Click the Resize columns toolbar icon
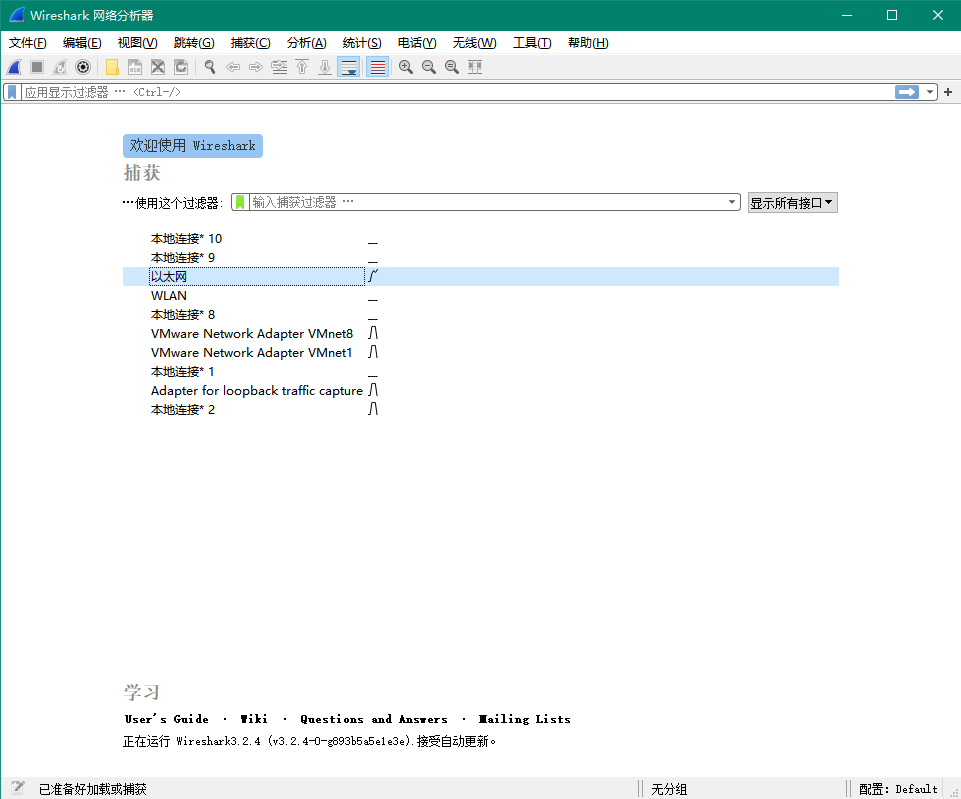 click(475, 67)
